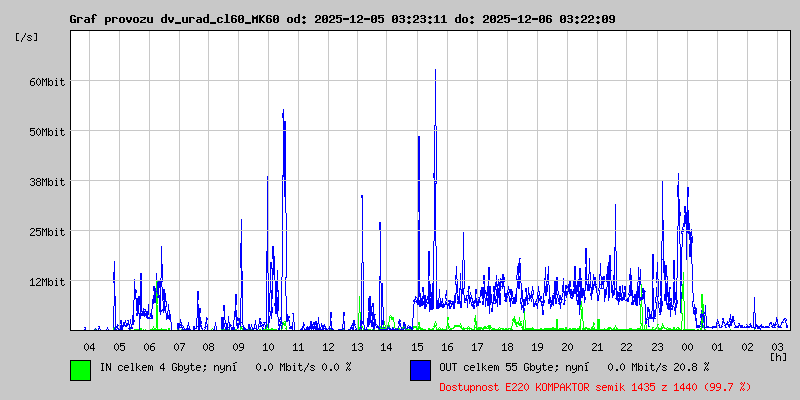The height and width of the screenshot is (400, 800).
Task: Click hour marker 03 at the axis end
Action: [777, 346]
